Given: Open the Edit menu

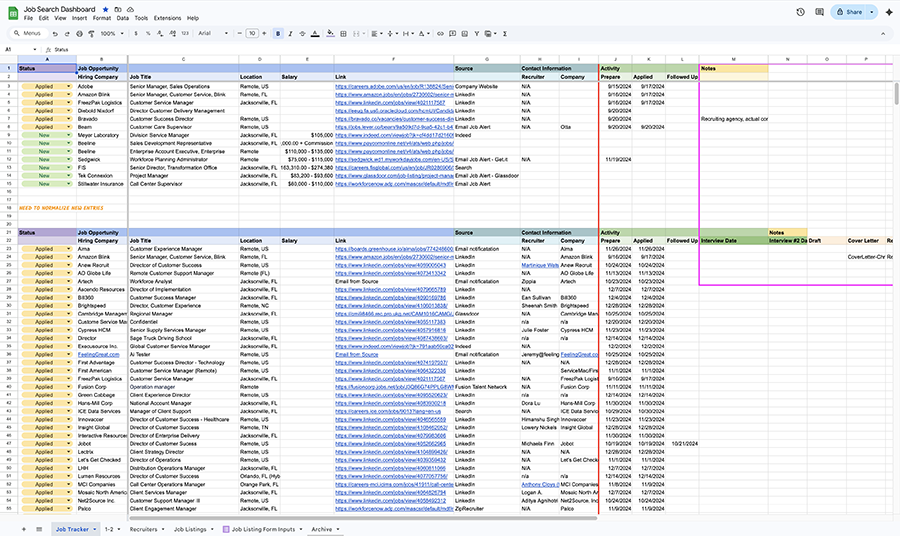Looking at the screenshot, I should (x=44, y=18).
